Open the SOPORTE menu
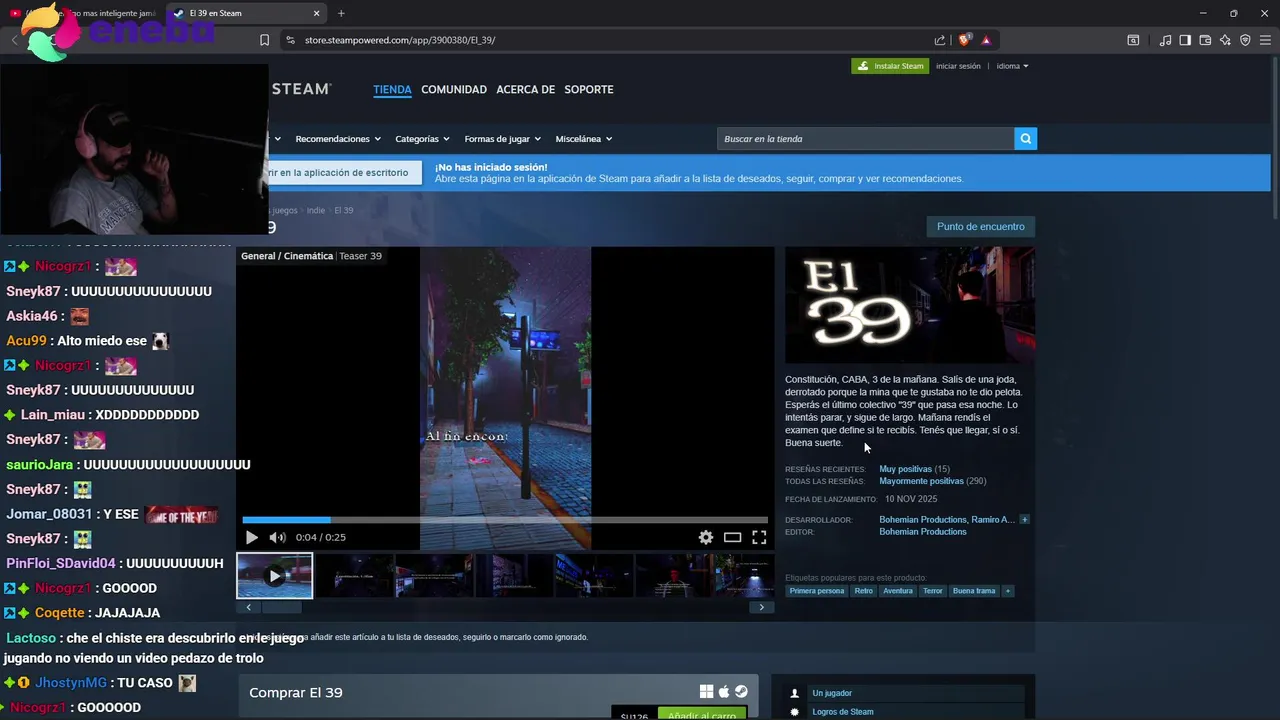1280x720 pixels. click(589, 89)
